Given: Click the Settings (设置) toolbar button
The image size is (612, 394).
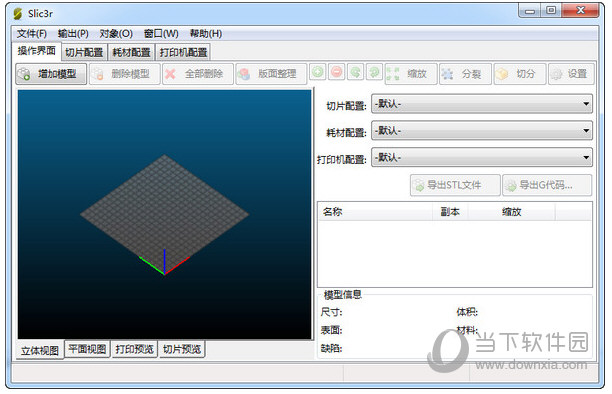Looking at the screenshot, I should pyautogui.click(x=571, y=74).
